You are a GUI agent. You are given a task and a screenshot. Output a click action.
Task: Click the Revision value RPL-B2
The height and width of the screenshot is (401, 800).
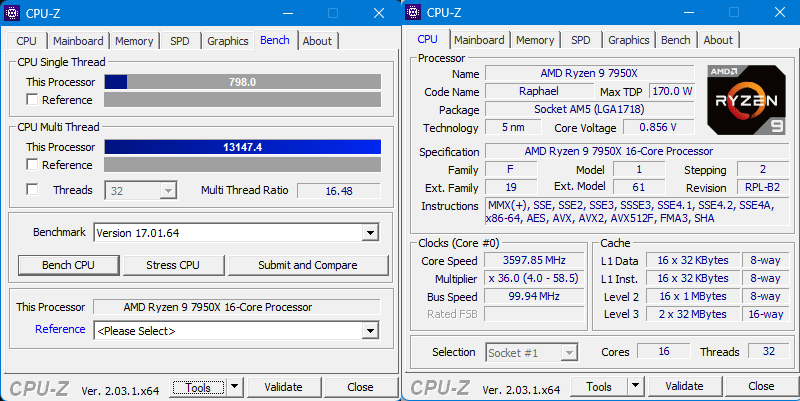(x=762, y=187)
